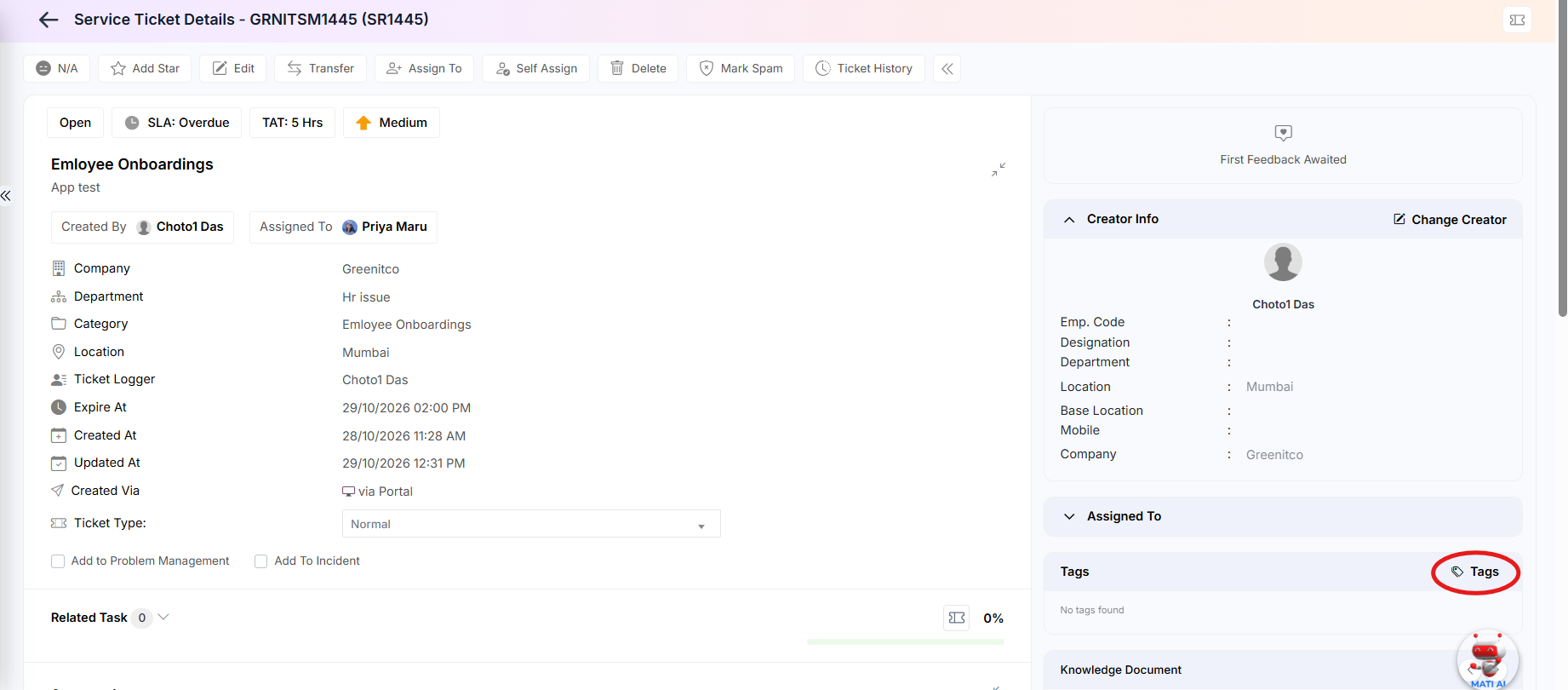Click Choto1 Das avatar in Creator Info
This screenshot has height=690, width=1568.
coord(1283,262)
